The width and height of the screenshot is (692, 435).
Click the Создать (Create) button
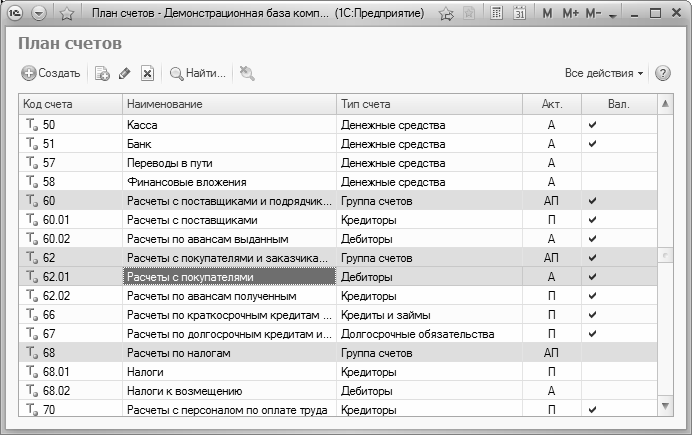(51, 73)
